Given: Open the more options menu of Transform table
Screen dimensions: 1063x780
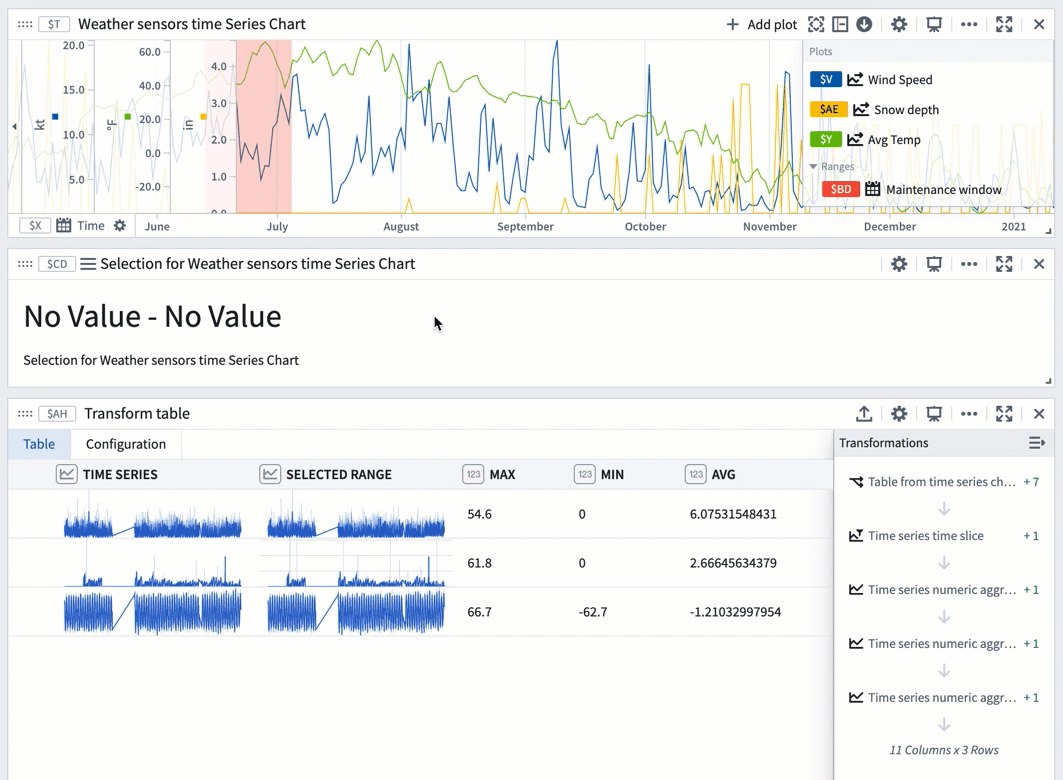Looking at the screenshot, I should 969,414.
